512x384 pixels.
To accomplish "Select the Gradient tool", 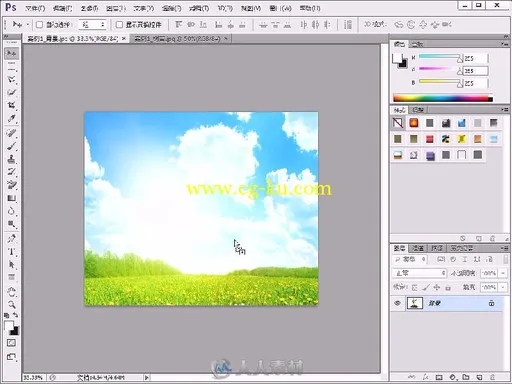I will coord(12,198).
